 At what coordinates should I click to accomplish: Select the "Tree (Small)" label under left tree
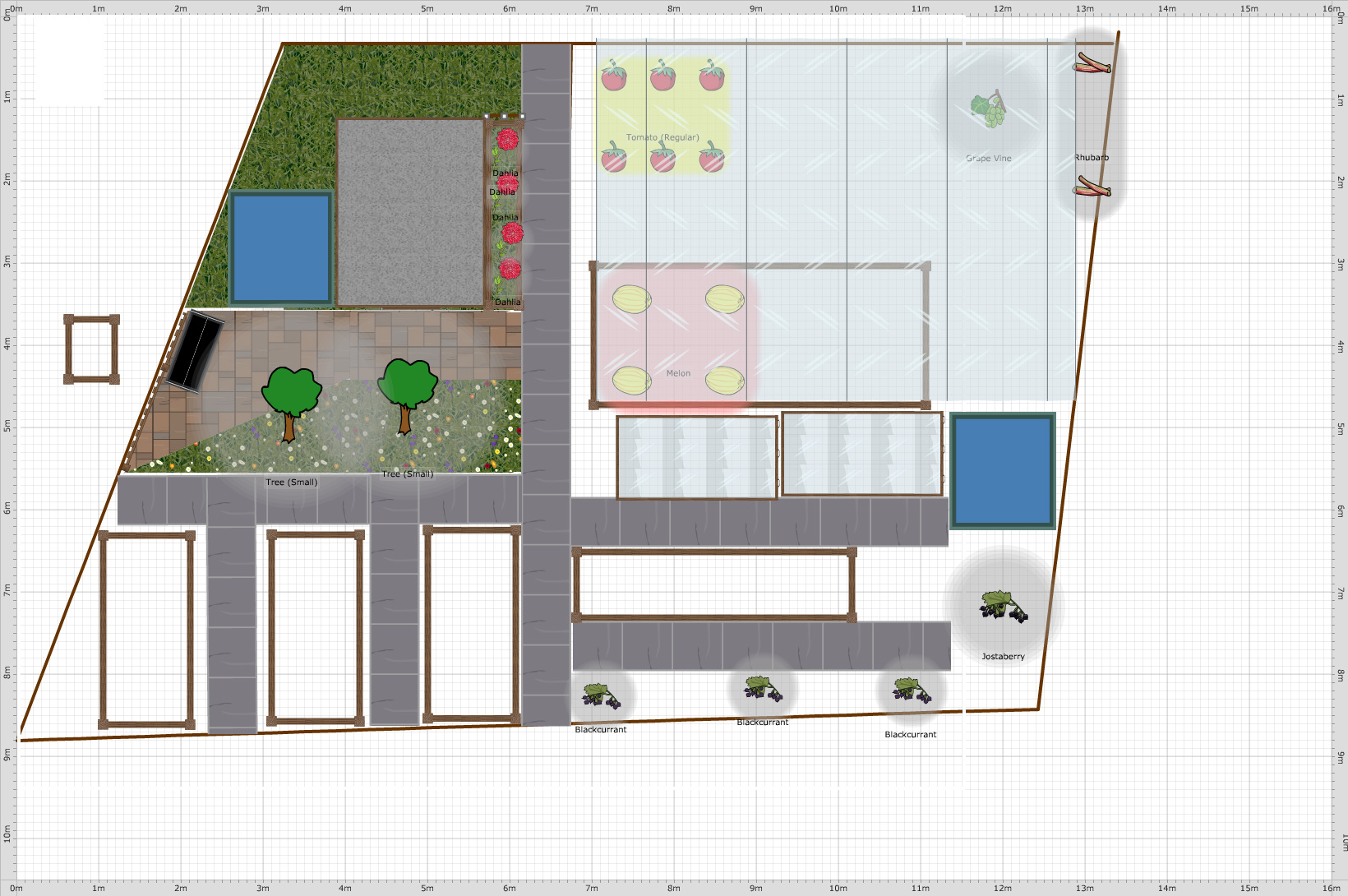292,483
